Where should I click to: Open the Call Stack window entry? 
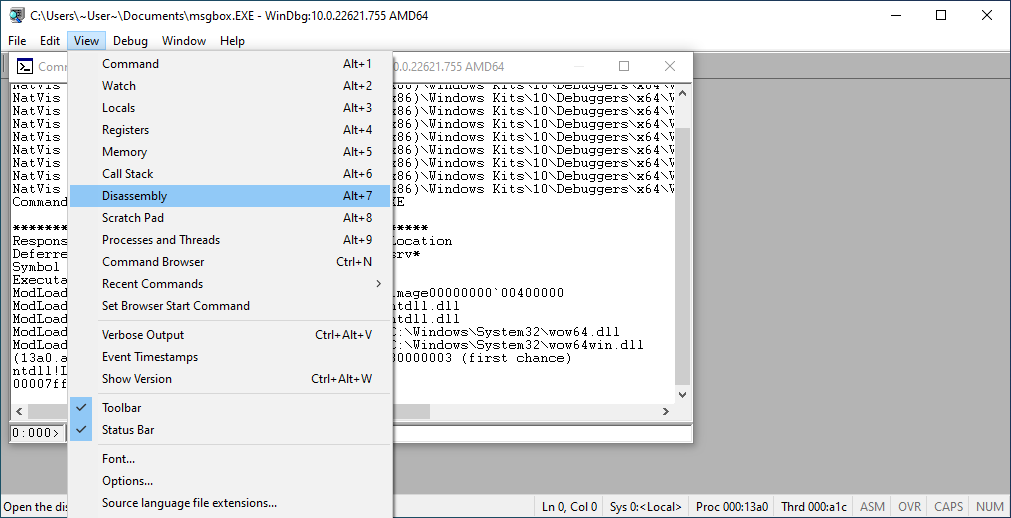click(127, 174)
